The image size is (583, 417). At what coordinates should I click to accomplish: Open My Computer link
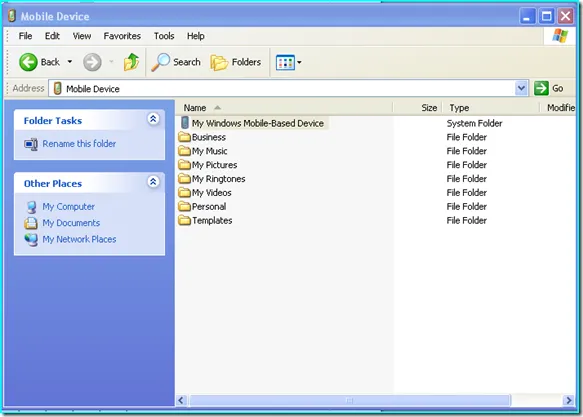coord(68,207)
